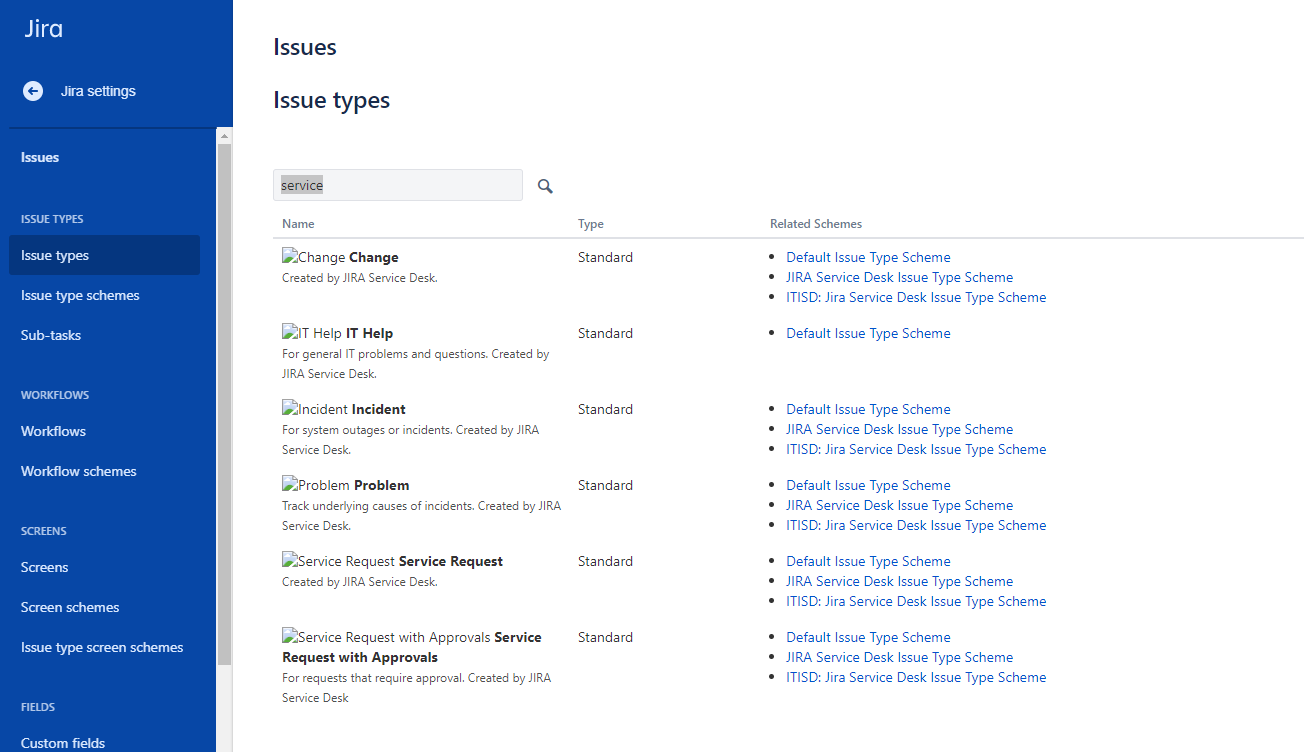1304x752 pixels.
Task: Open Default Issue Type Scheme for Service Request
Action: tap(868, 561)
